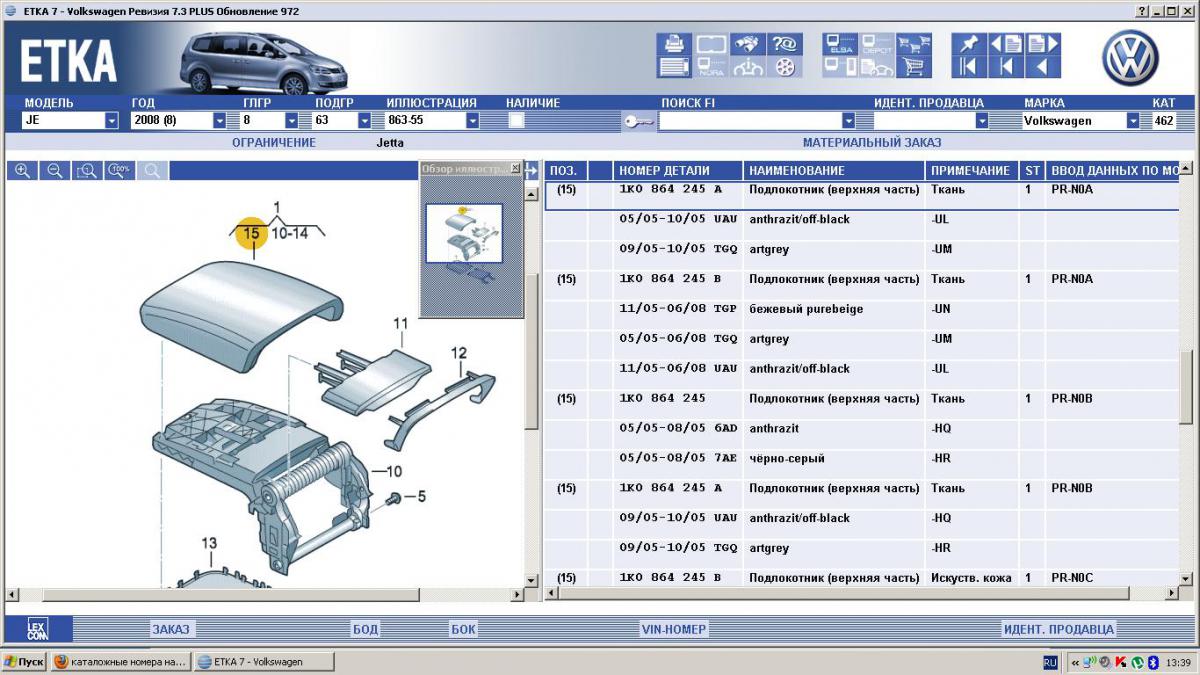The width and height of the screenshot is (1200, 675).
Task: Click the film reel icon
Action: [784, 67]
